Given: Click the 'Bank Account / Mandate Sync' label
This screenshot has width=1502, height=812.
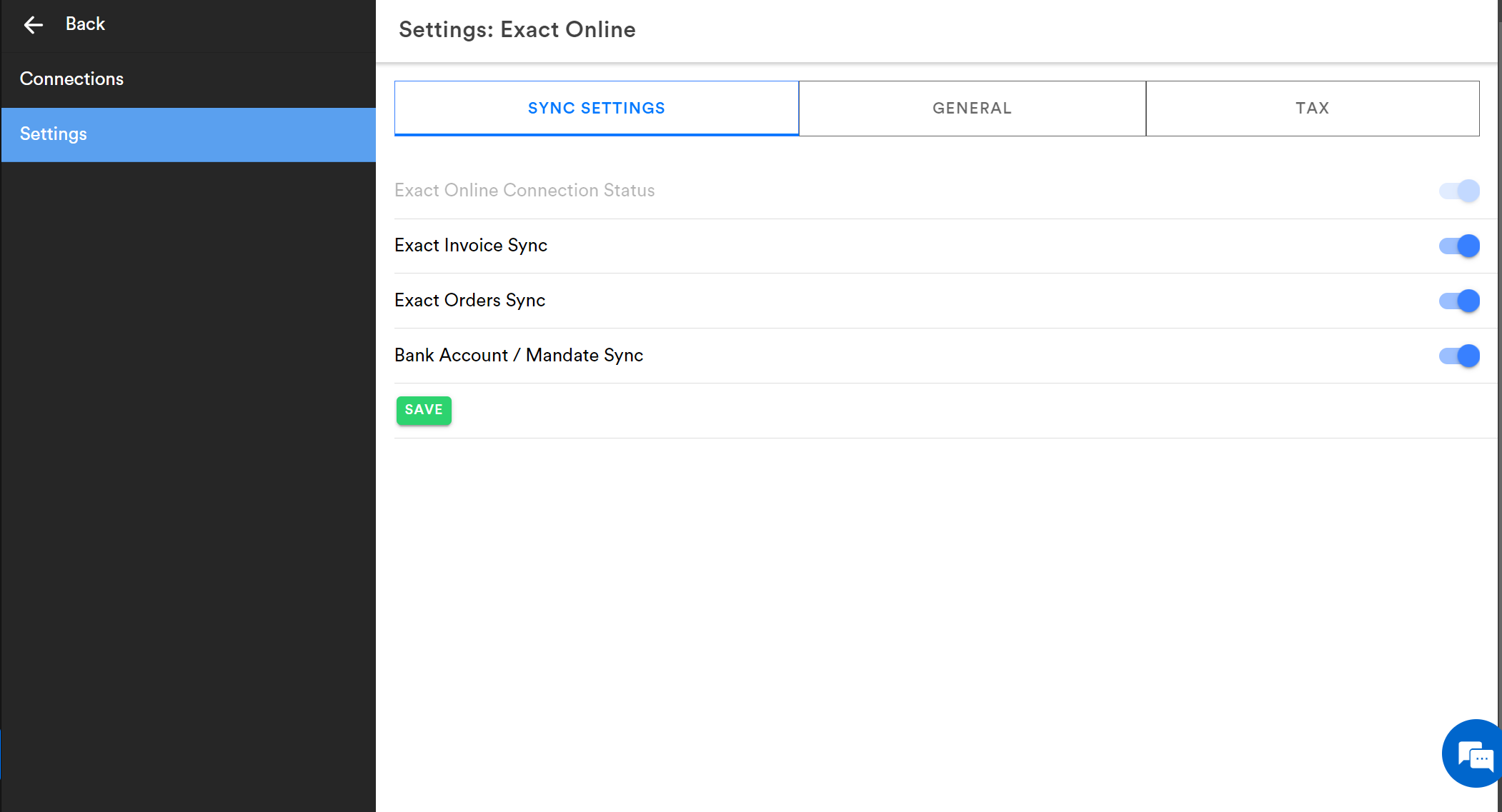Looking at the screenshot, I should coord(519,356).
